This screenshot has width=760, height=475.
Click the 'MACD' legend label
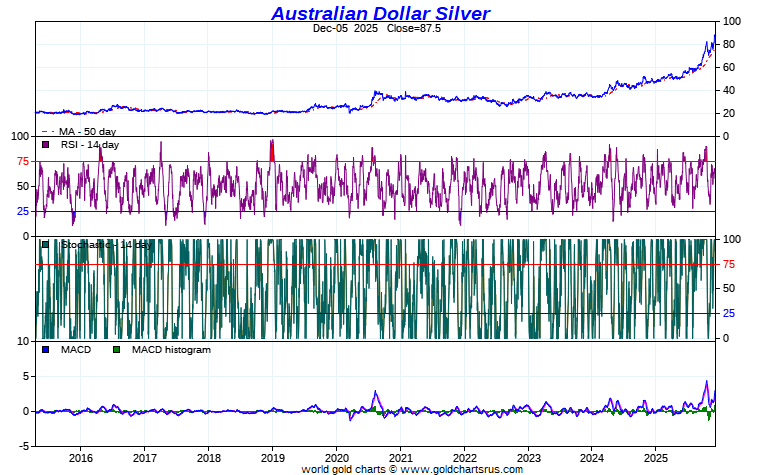click(x=76, y=349)
